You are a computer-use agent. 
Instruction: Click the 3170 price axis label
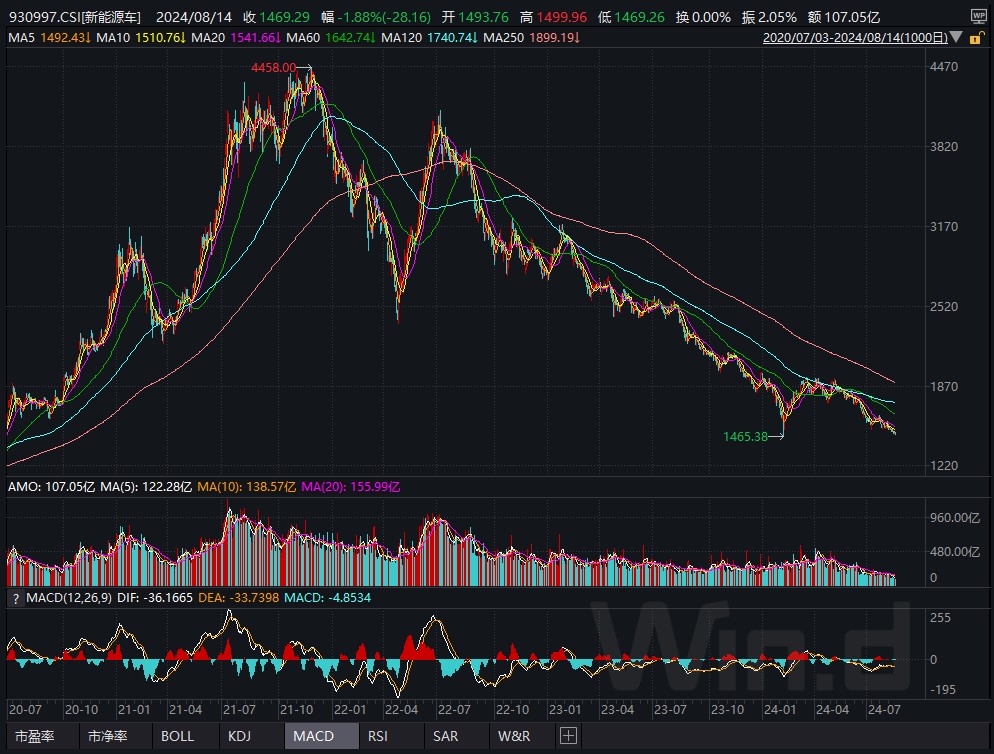coord(944,226)
